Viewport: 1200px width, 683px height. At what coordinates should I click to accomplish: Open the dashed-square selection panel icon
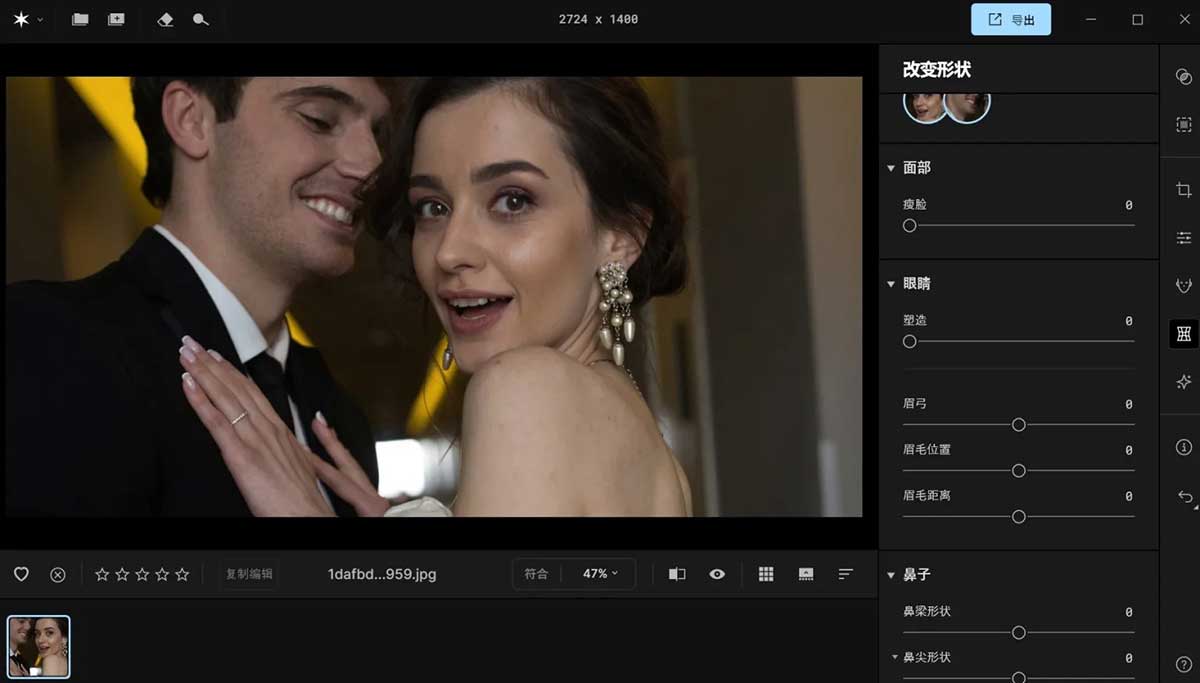pyautogui.click(x=1184, y=124)
